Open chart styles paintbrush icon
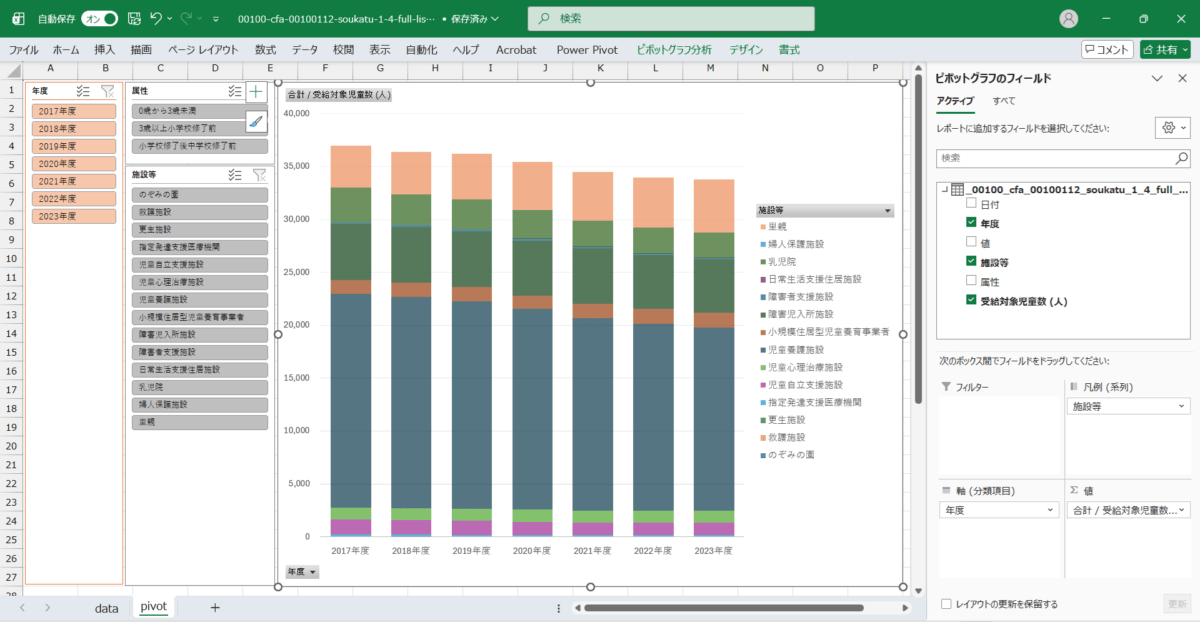The image size is (1200, 622). (x=256, y=122)
